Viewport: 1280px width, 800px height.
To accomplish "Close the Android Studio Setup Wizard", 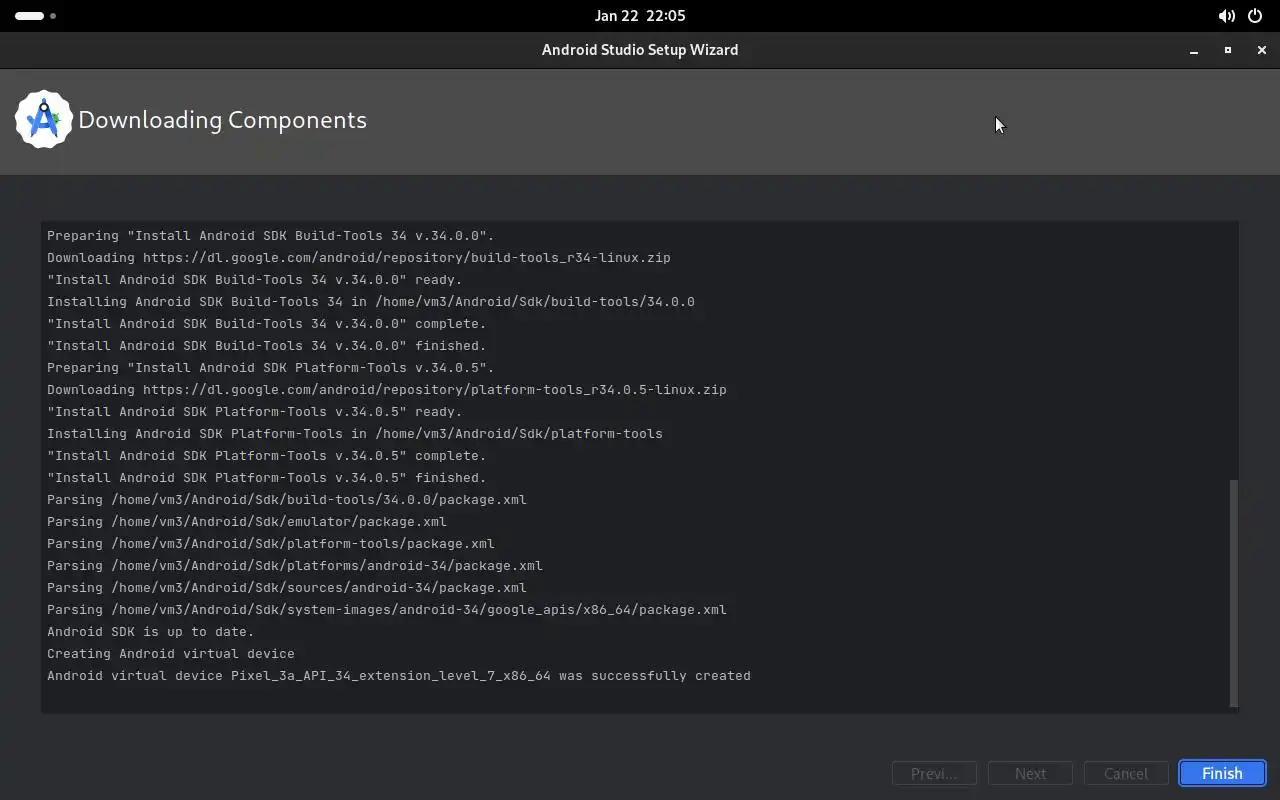I will point(1262,50).
